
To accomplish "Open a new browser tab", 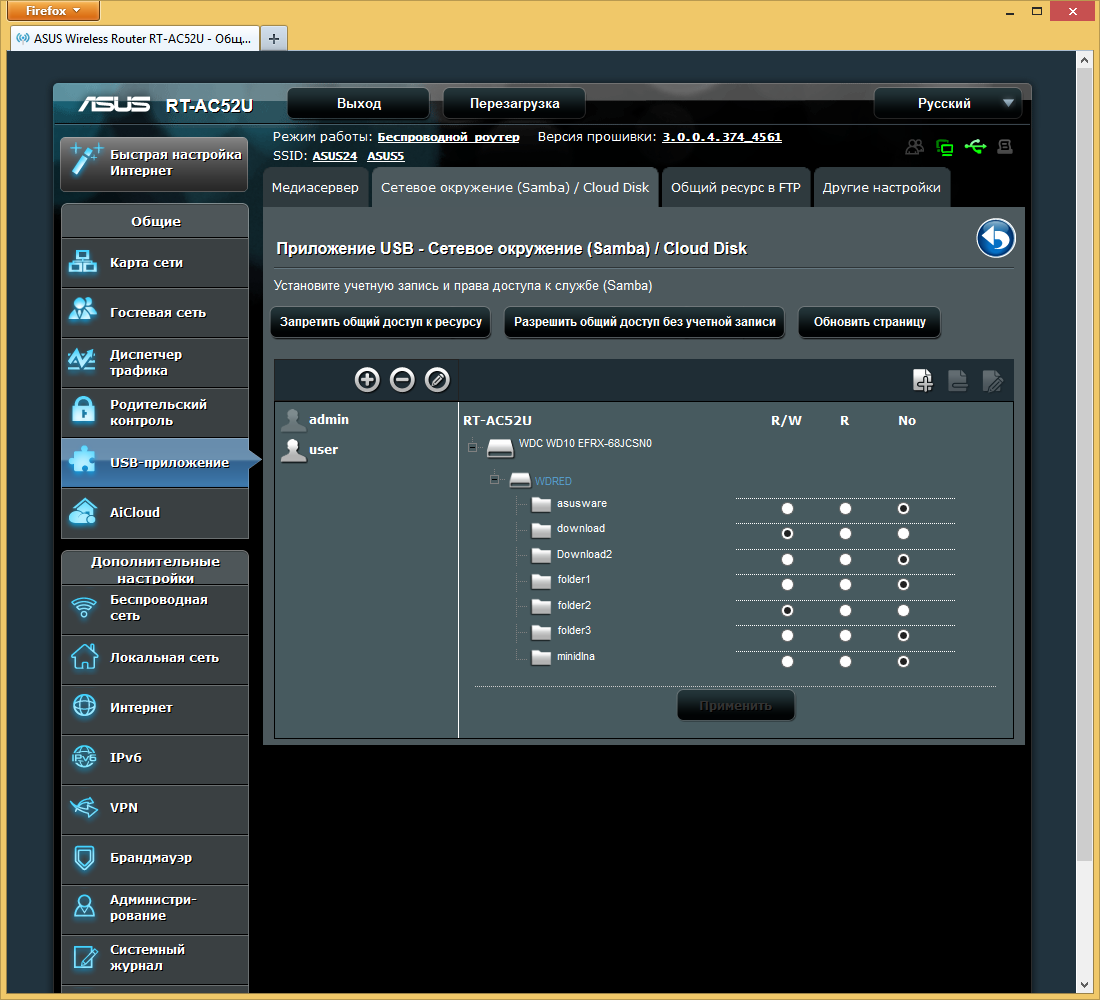I will pyautogui.click(x=274, y=39).
